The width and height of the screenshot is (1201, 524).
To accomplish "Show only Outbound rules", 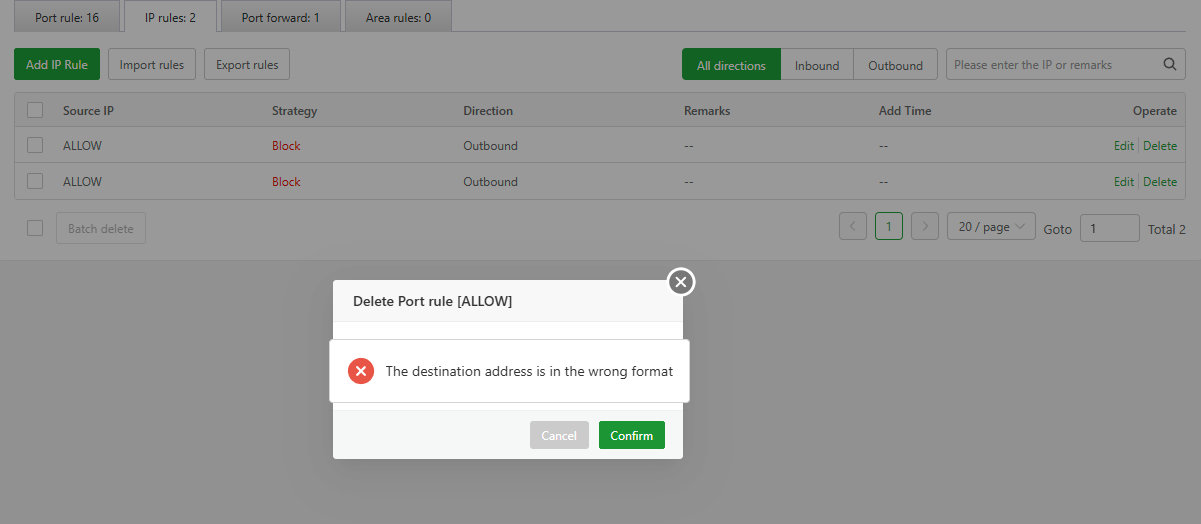I will (895, 65).
